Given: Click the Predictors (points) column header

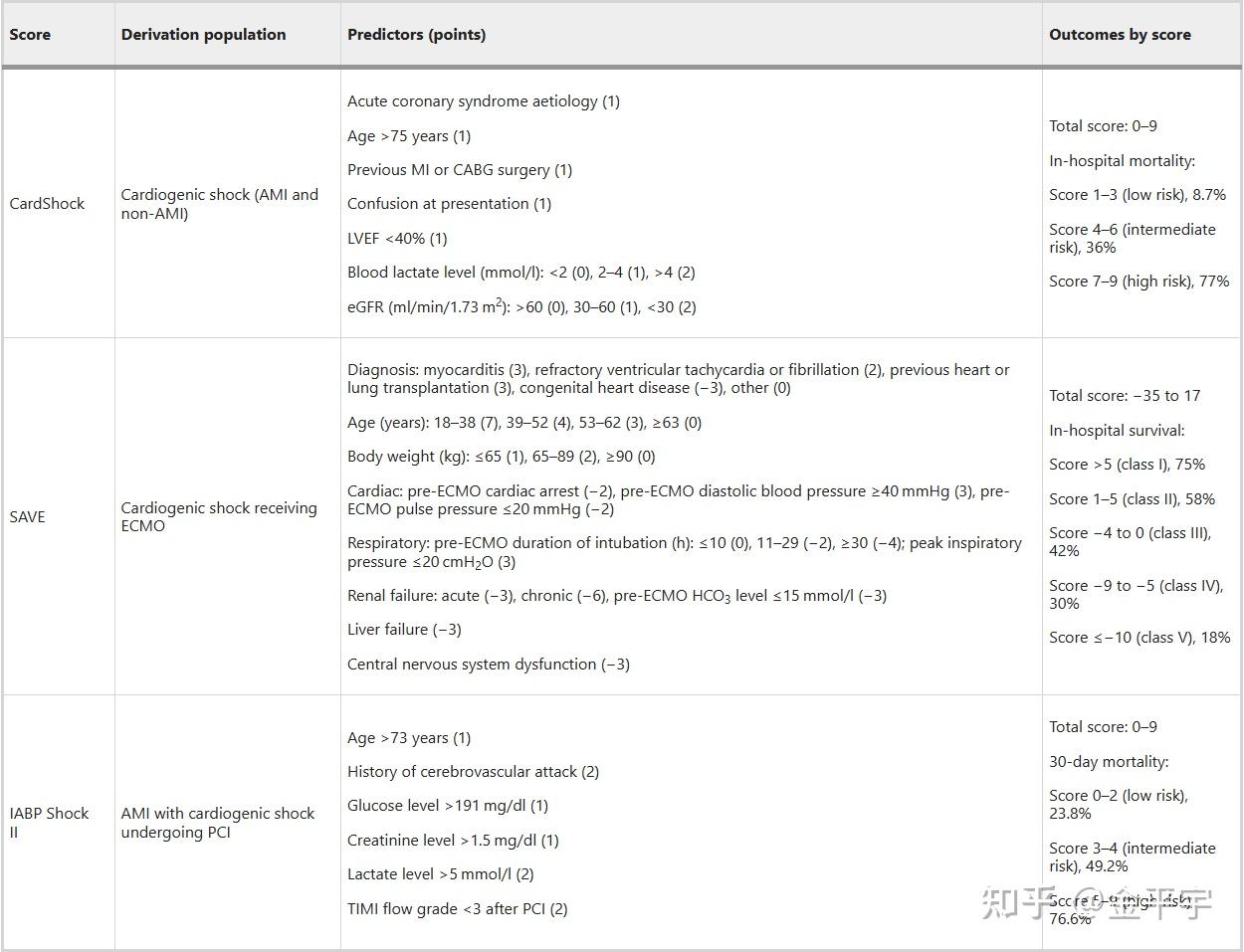Looking at the screenshot, I should pyautogui.click(x=416, y=35).
